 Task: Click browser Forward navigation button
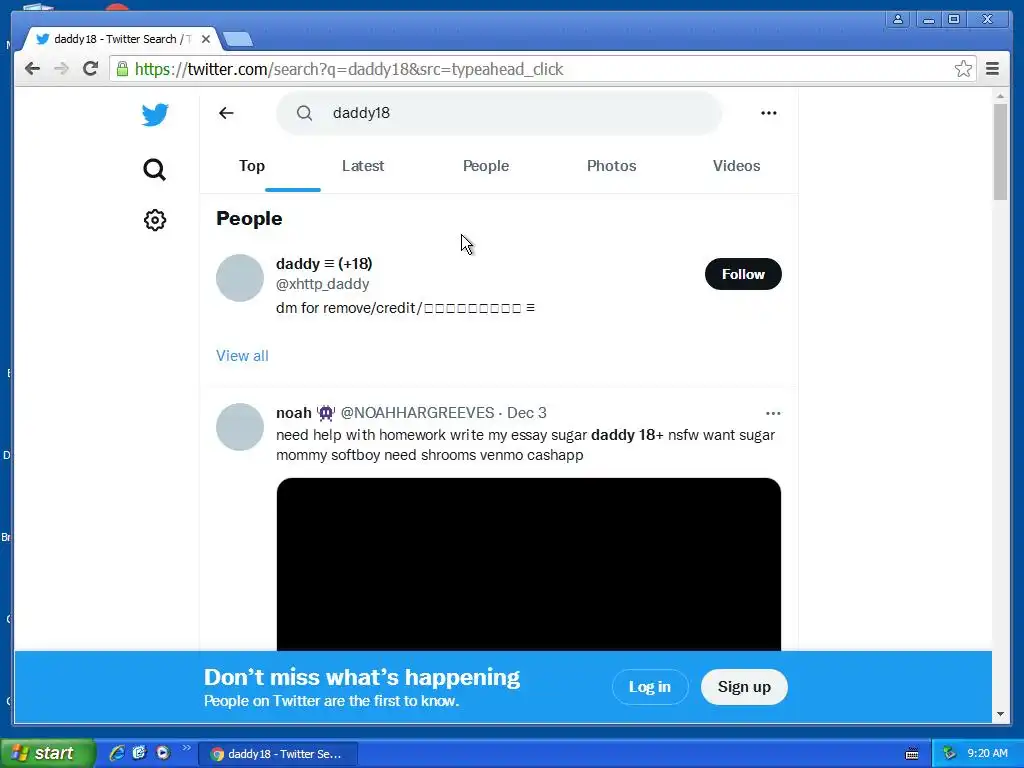tap(61, 69)
